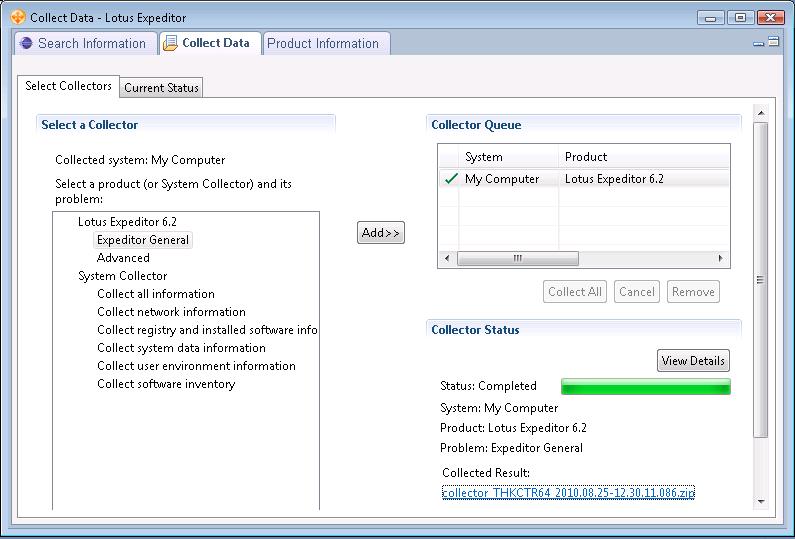Open the Product Information tab
This screenshot has height=539, width=795.
[327, 43]
